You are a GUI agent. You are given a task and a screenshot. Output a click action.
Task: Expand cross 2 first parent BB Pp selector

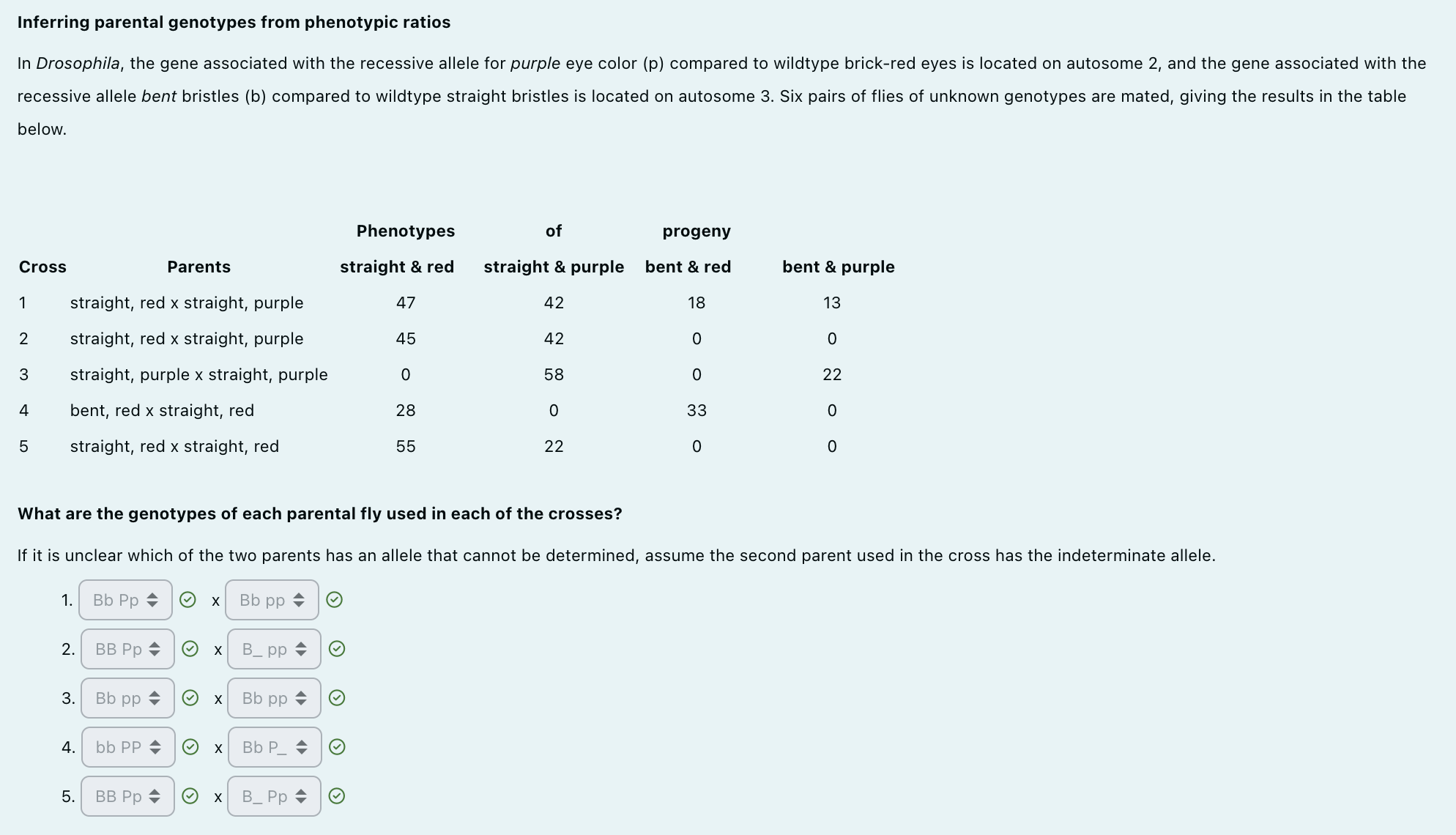127,649
